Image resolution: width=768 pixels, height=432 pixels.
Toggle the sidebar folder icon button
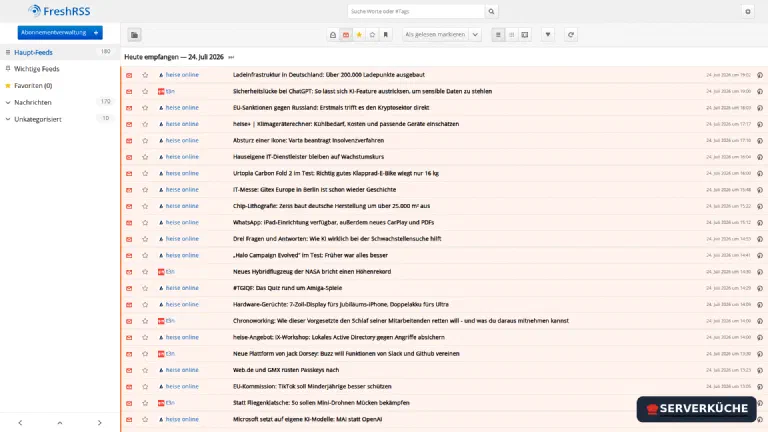[134, 35]
